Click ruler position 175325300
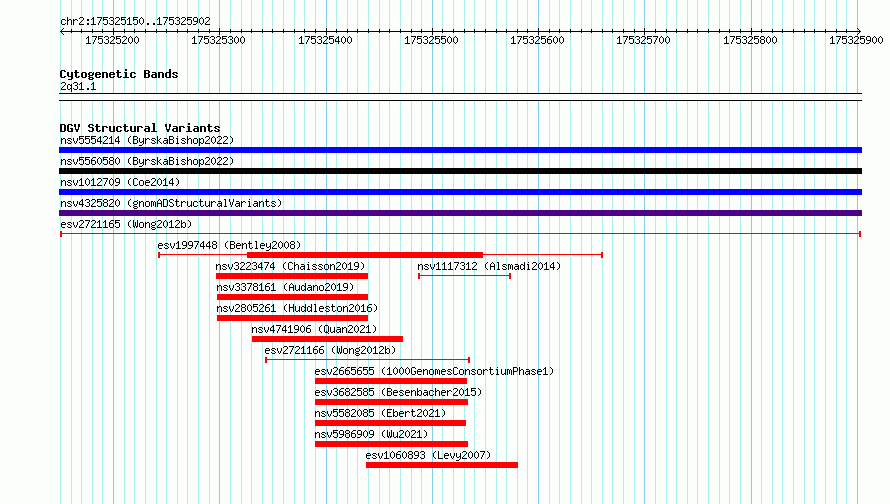The image size is (890, 504). coord(218,40)
